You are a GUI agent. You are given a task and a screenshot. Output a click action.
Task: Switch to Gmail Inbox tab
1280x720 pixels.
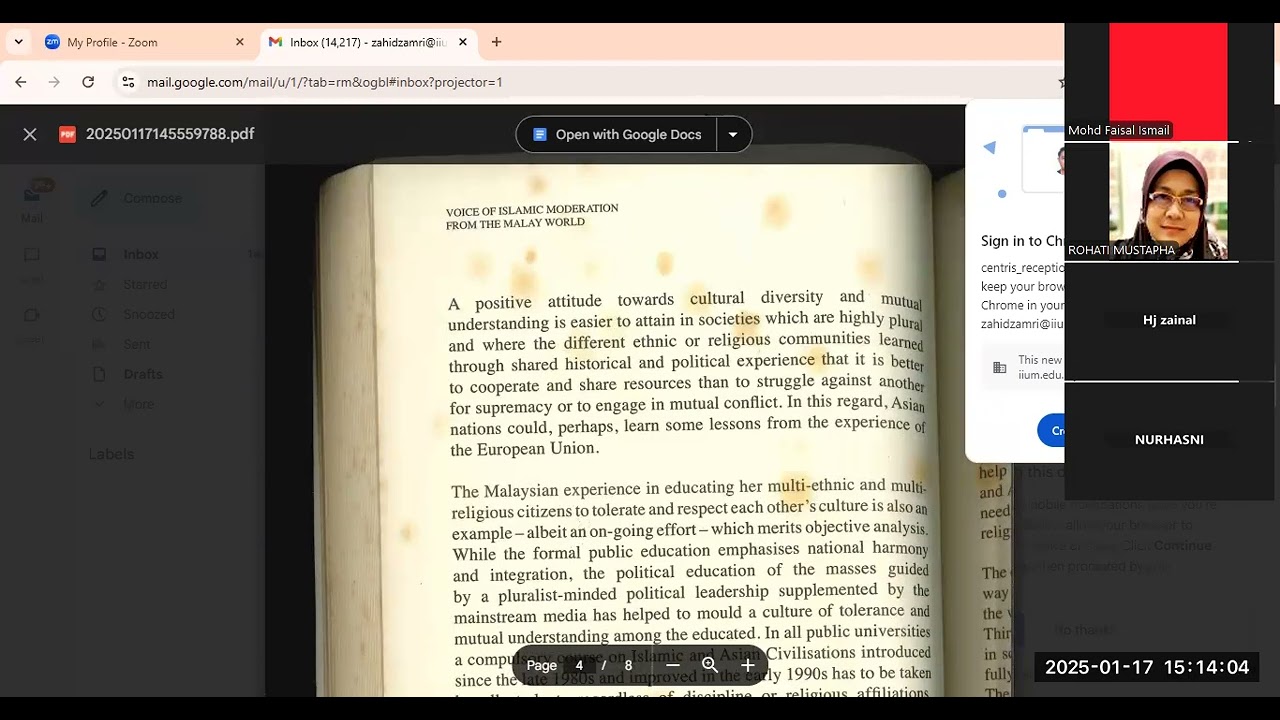click(x=367, y=42)
